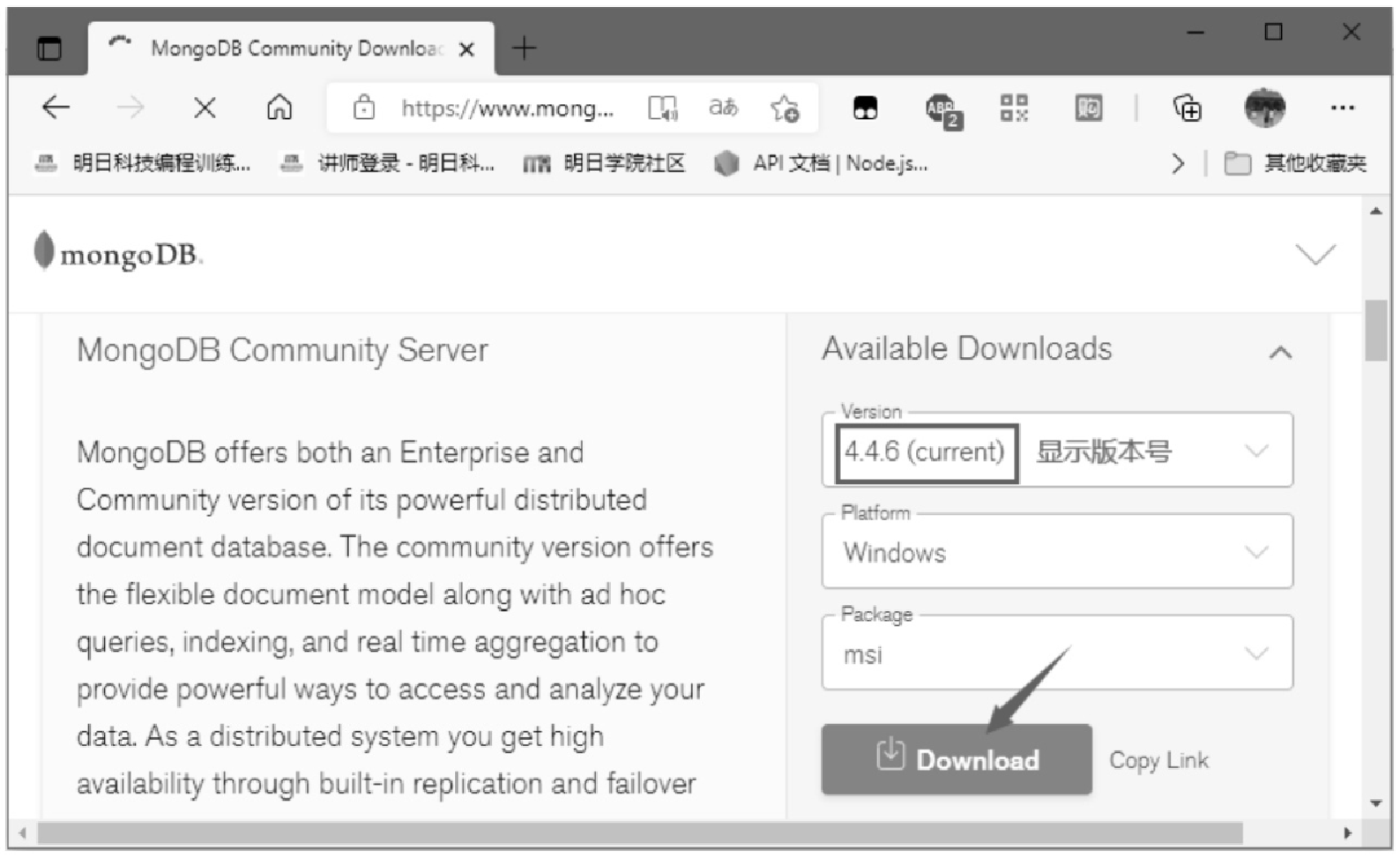The height and width of the screenshot is (858, 1400).
Task: Open the read aloud icon in address bar
Action: (662, 108)
